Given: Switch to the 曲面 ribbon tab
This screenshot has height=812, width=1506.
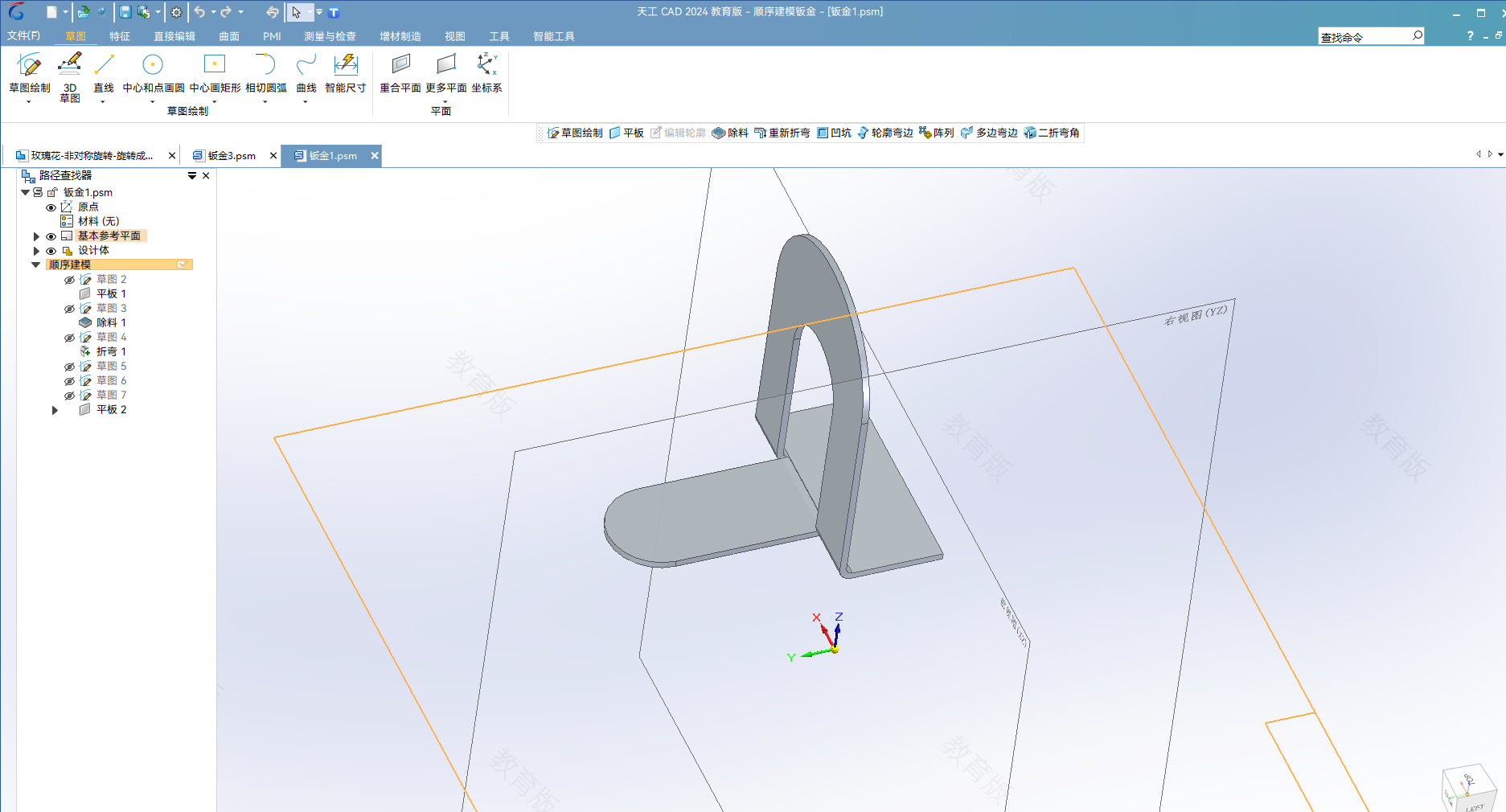Looking at the screenshot, I should 229,36.
